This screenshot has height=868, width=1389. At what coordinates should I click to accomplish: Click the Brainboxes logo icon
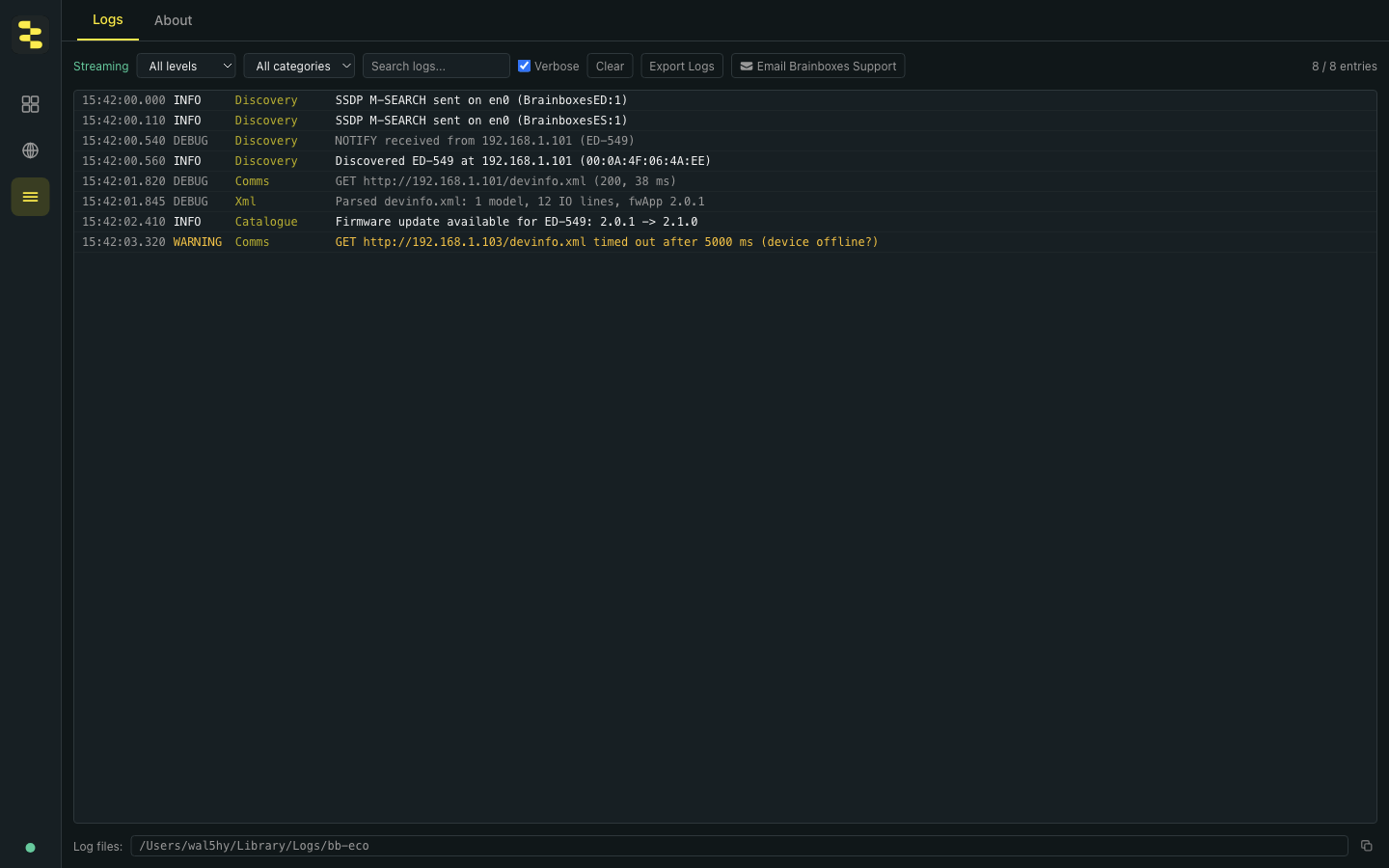pos(30,35)
